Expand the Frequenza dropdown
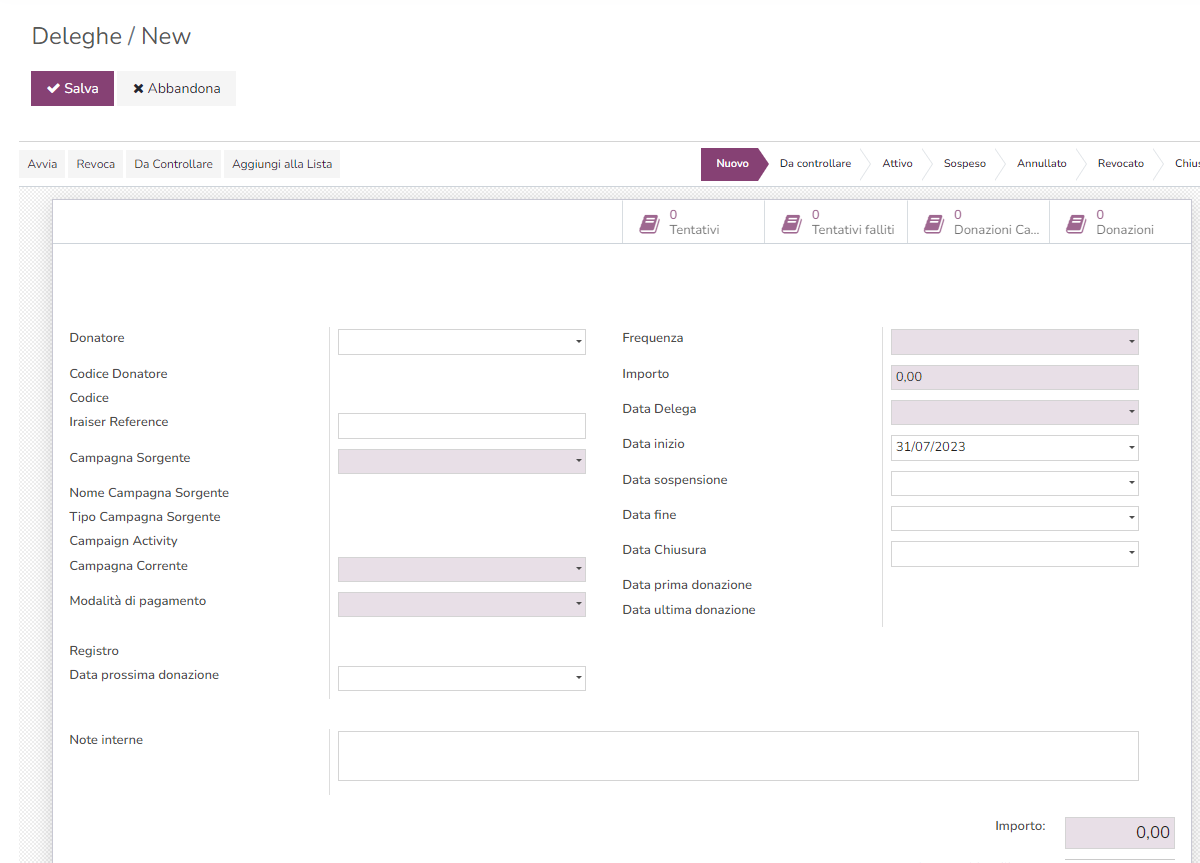The height and width of the screenshot is (863, 1200). (1014, 342)
